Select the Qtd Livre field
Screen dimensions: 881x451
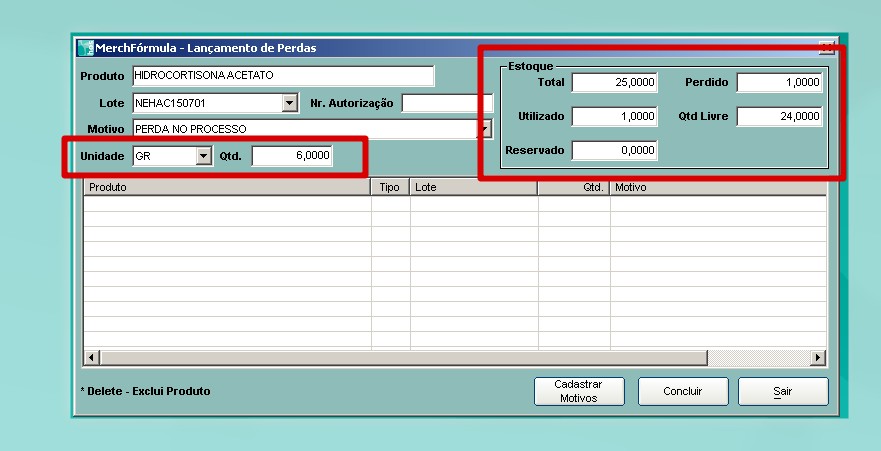point(779,116)
